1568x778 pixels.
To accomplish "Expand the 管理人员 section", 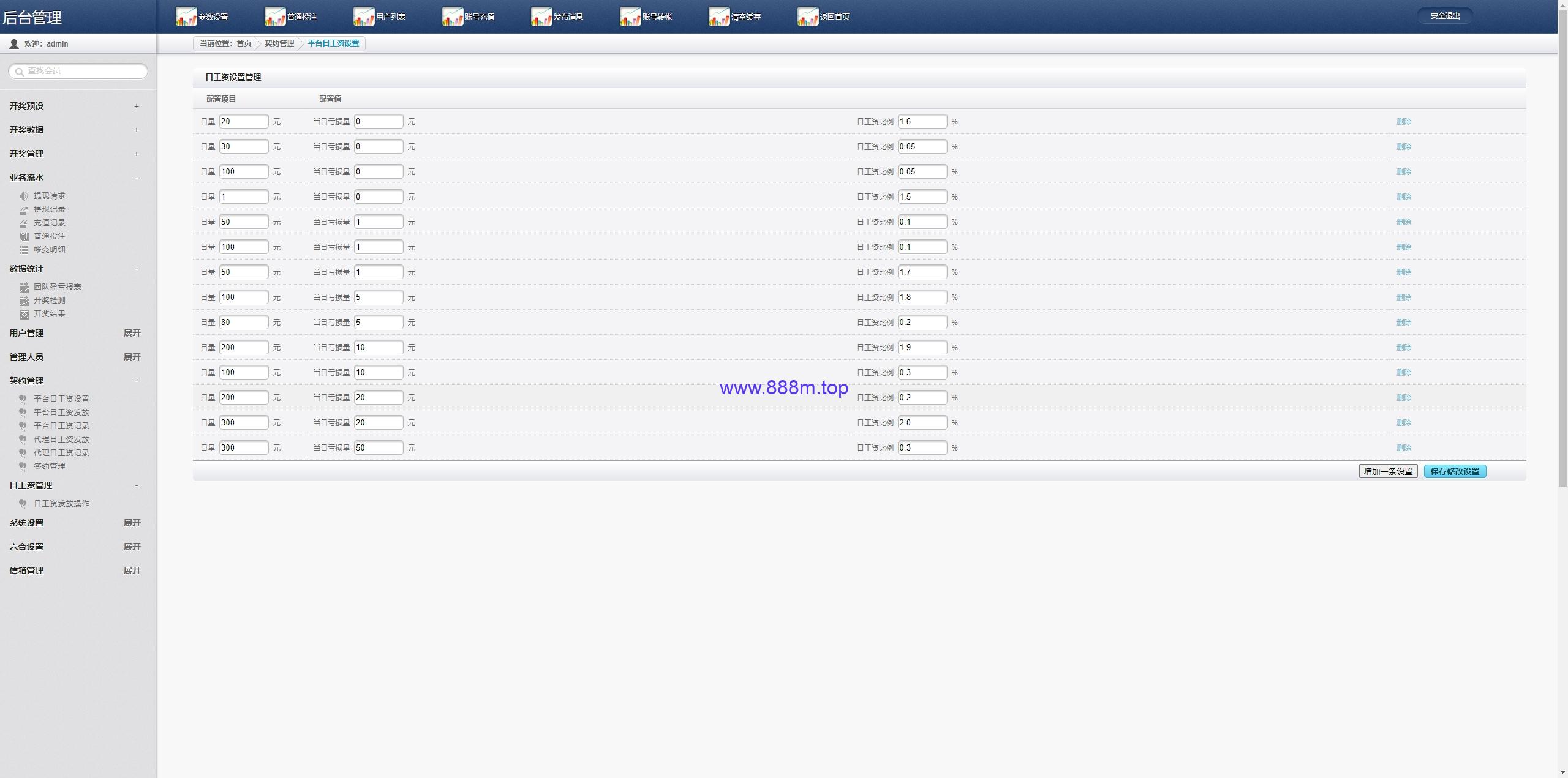I will click(x=132, y=357).
